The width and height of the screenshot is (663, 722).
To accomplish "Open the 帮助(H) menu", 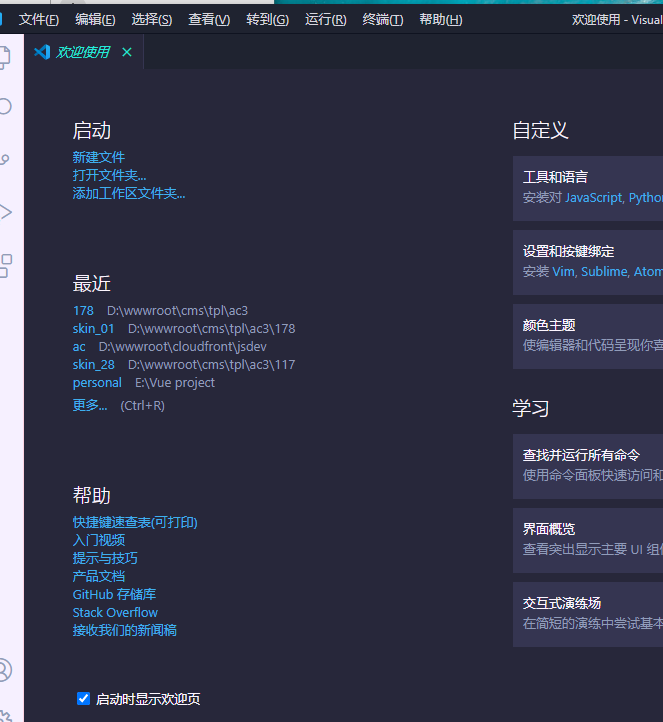I will coord(441,19).
